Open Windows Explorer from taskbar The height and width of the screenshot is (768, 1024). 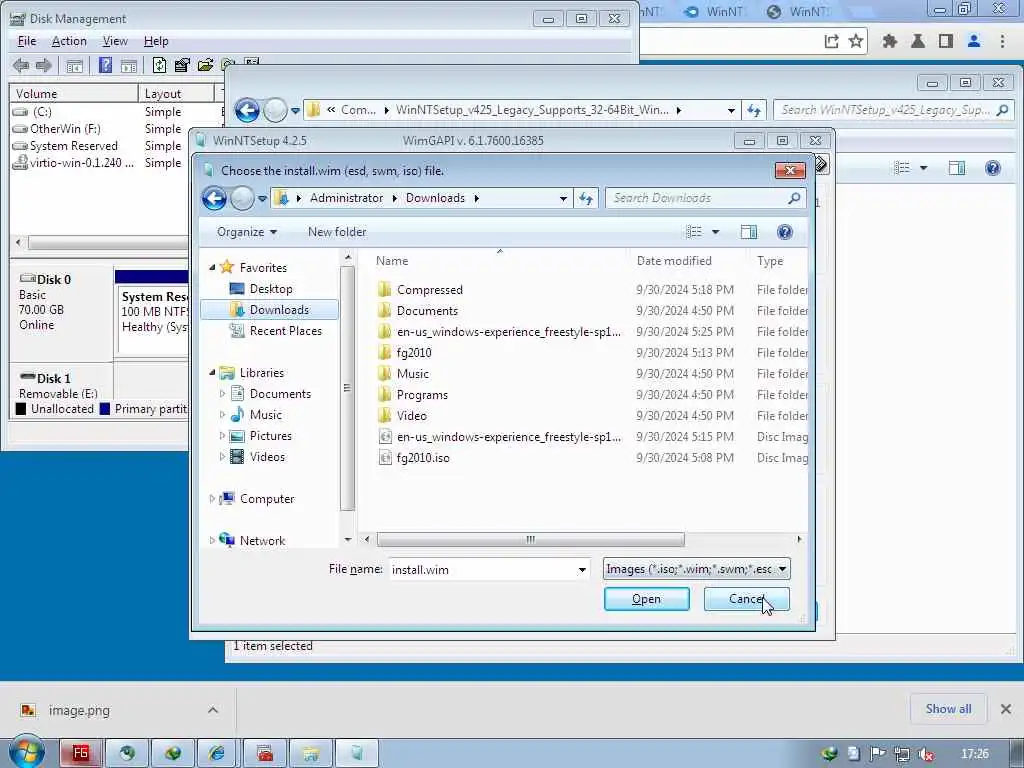point(311,753)
